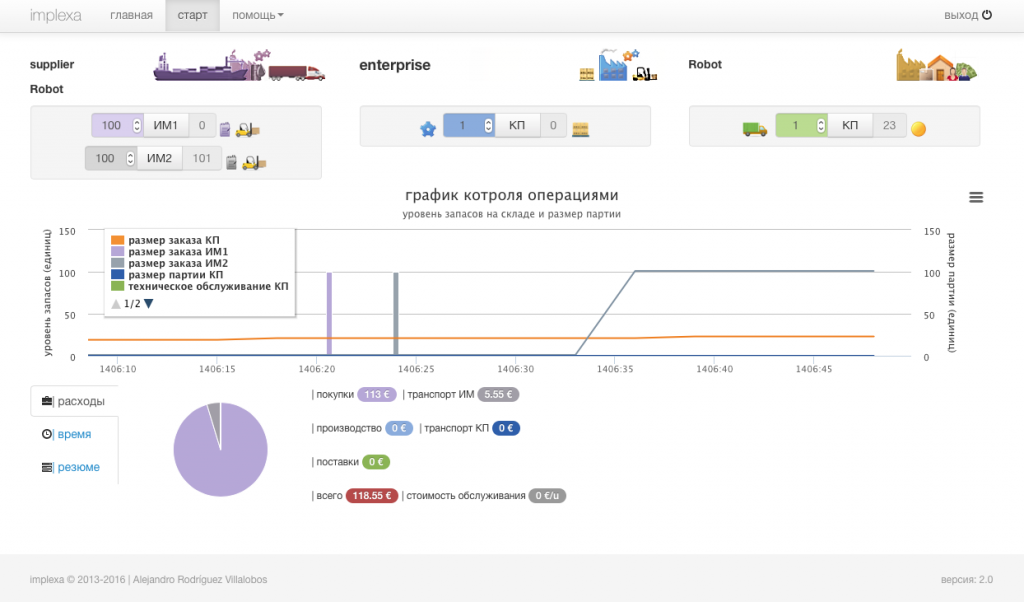
Task: Select the старт tab
Action: (192, 15)
